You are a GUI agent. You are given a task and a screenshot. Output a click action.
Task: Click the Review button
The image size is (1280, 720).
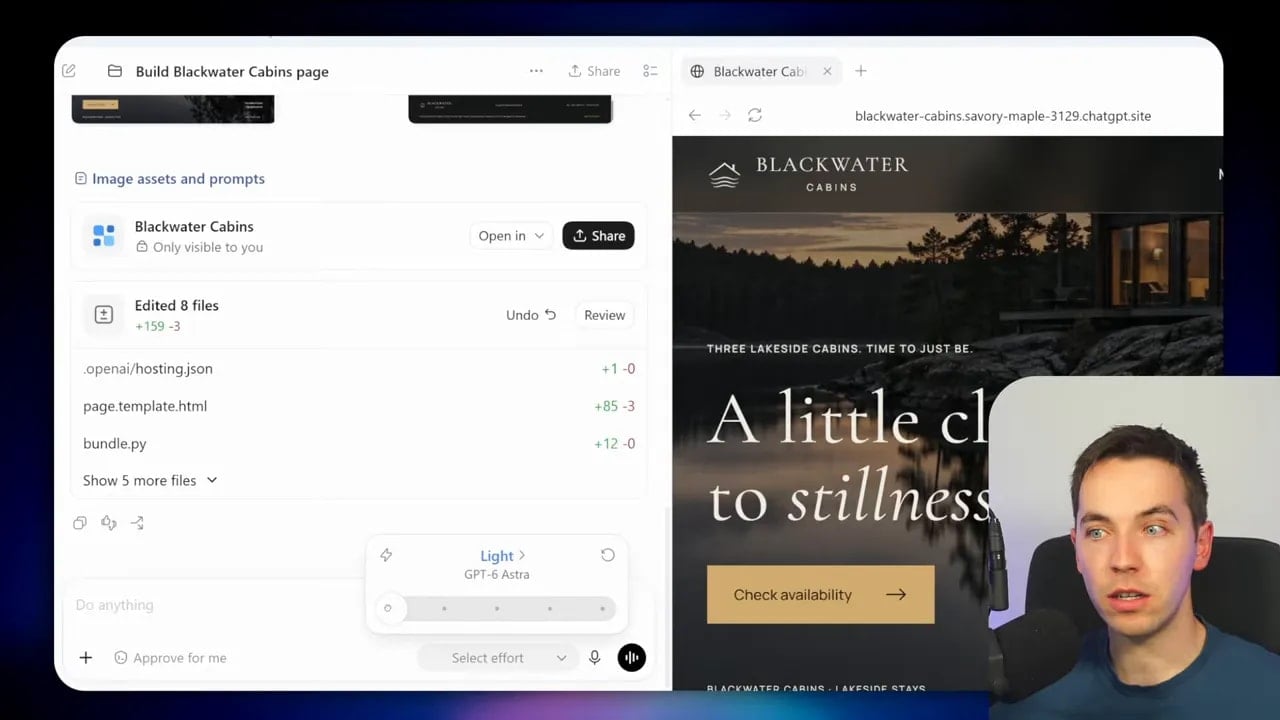tap(604, 315)
